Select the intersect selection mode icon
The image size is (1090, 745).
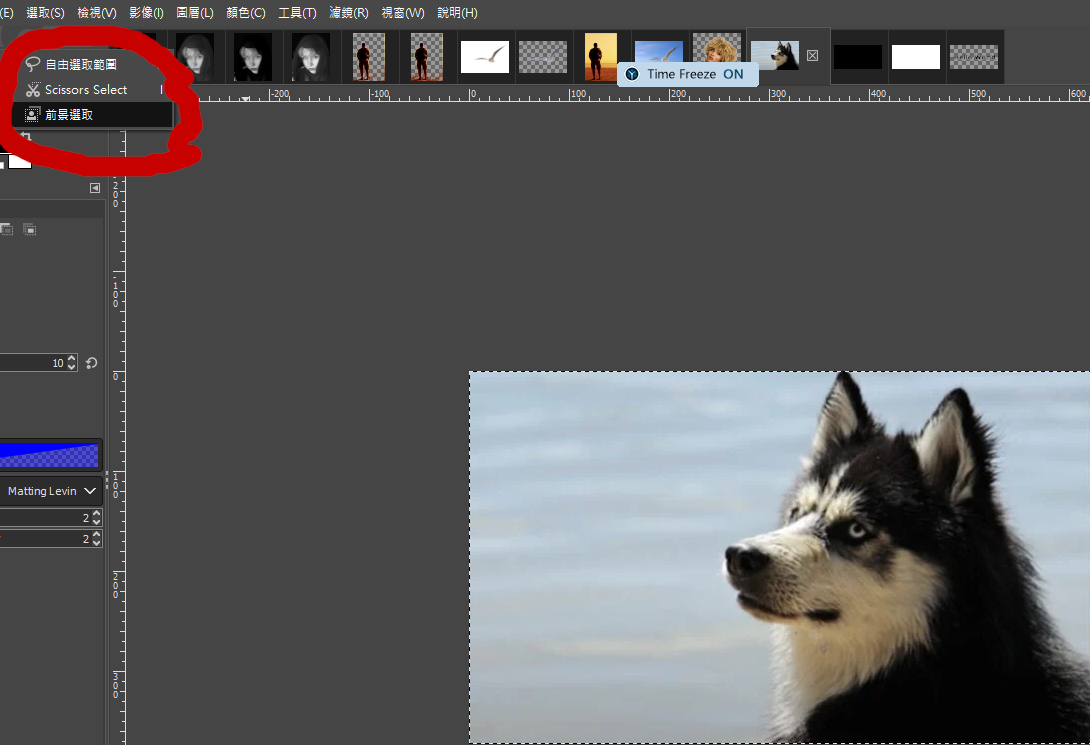pyautogui.click(x=30, y=229)
